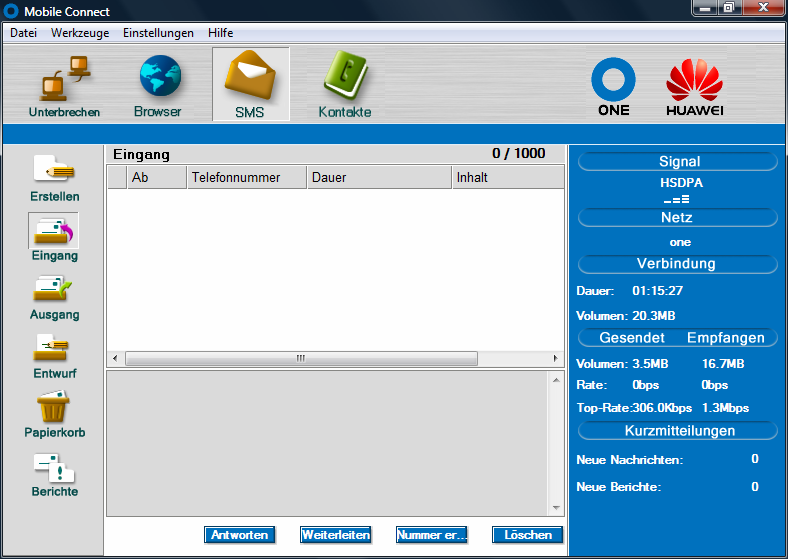The image size is (788, 559).
Task: Open the Einstellungen menu
Action: (158, 33)
